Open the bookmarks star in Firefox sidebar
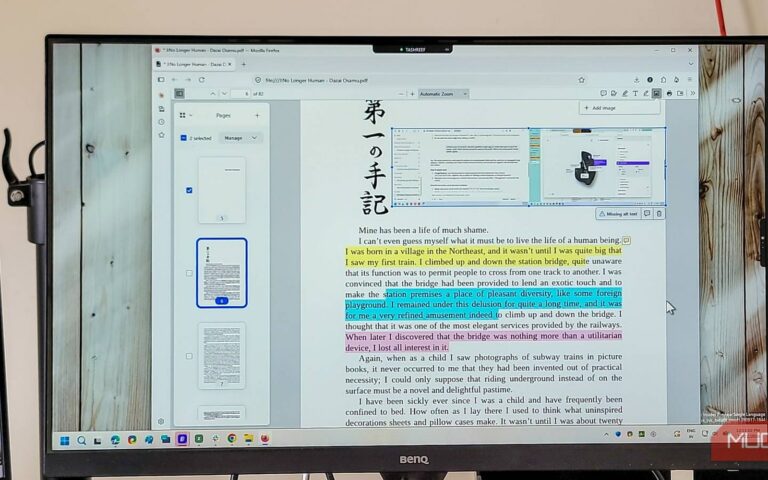 click(x=162, y=135)
